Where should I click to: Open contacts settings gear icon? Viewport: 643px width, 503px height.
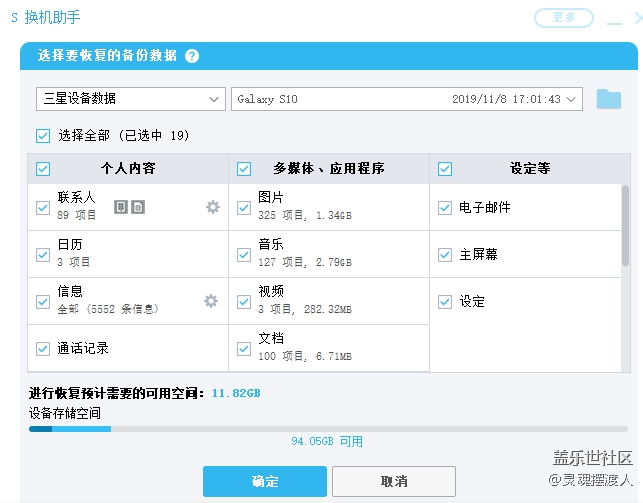point(211,207)
